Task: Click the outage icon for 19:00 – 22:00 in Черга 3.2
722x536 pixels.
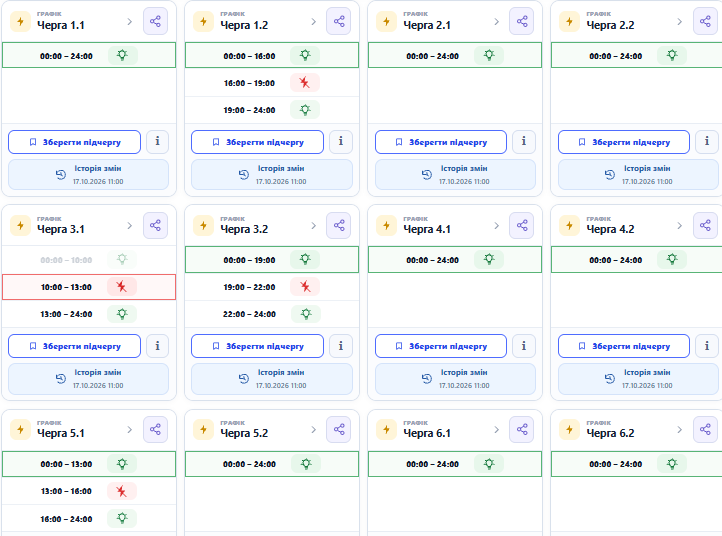Action: 305,287
